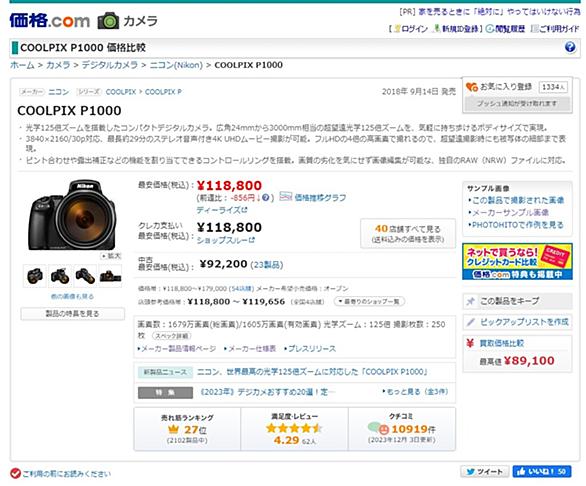Go to Digital Camera breadcrumb category
586x486 pixels.
pyautogui.click(x=110, y=65)
